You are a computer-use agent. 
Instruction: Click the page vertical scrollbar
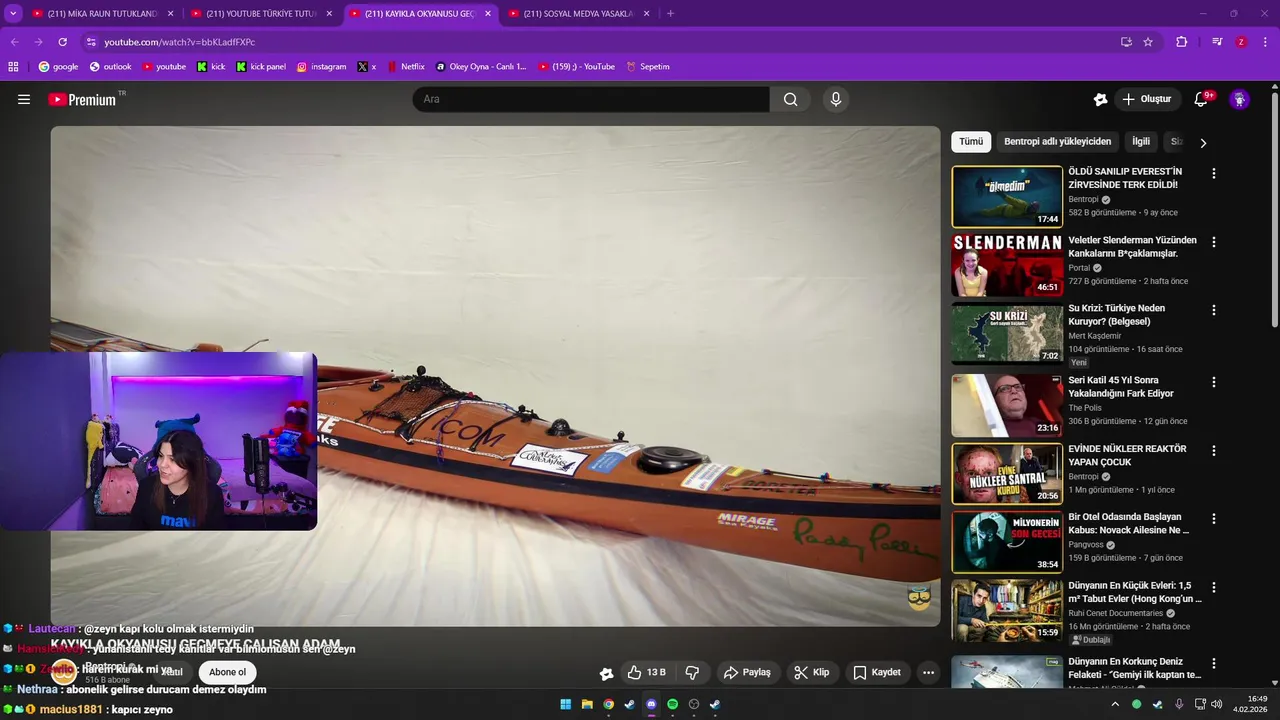pyautogui.click(x=1275, y=210)
